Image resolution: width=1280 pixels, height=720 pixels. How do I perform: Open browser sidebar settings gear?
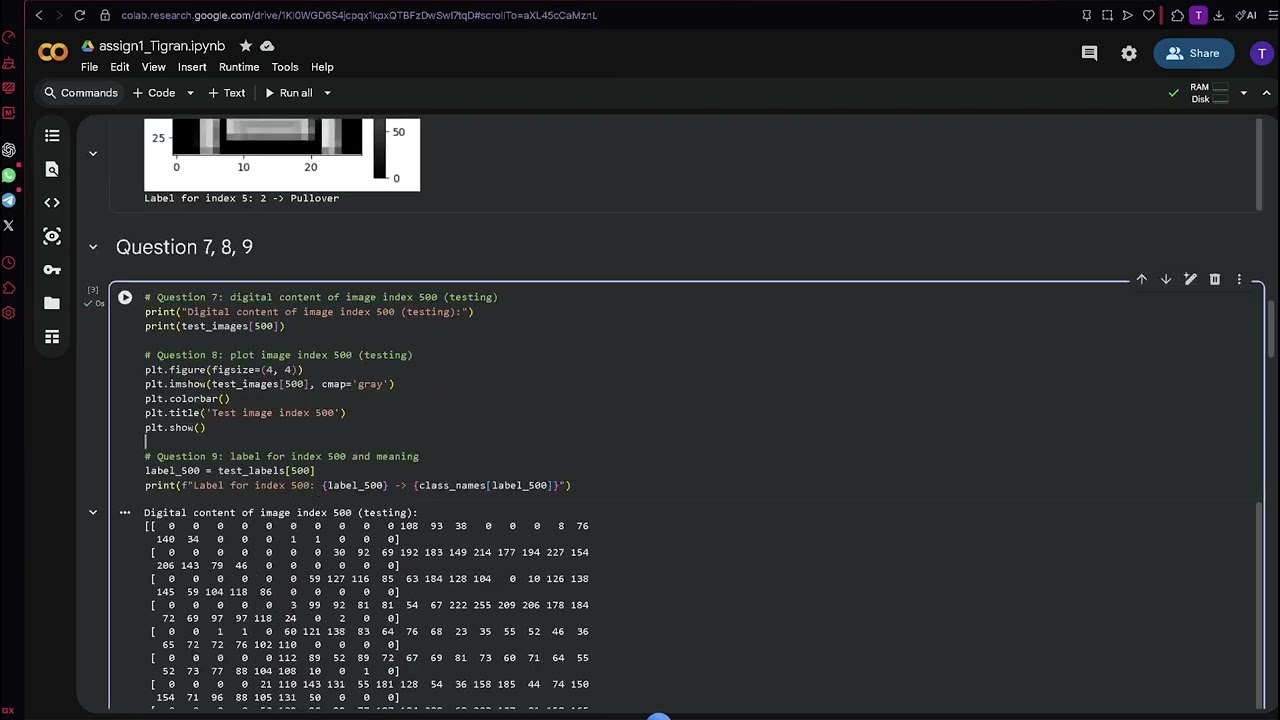point(8,313)
